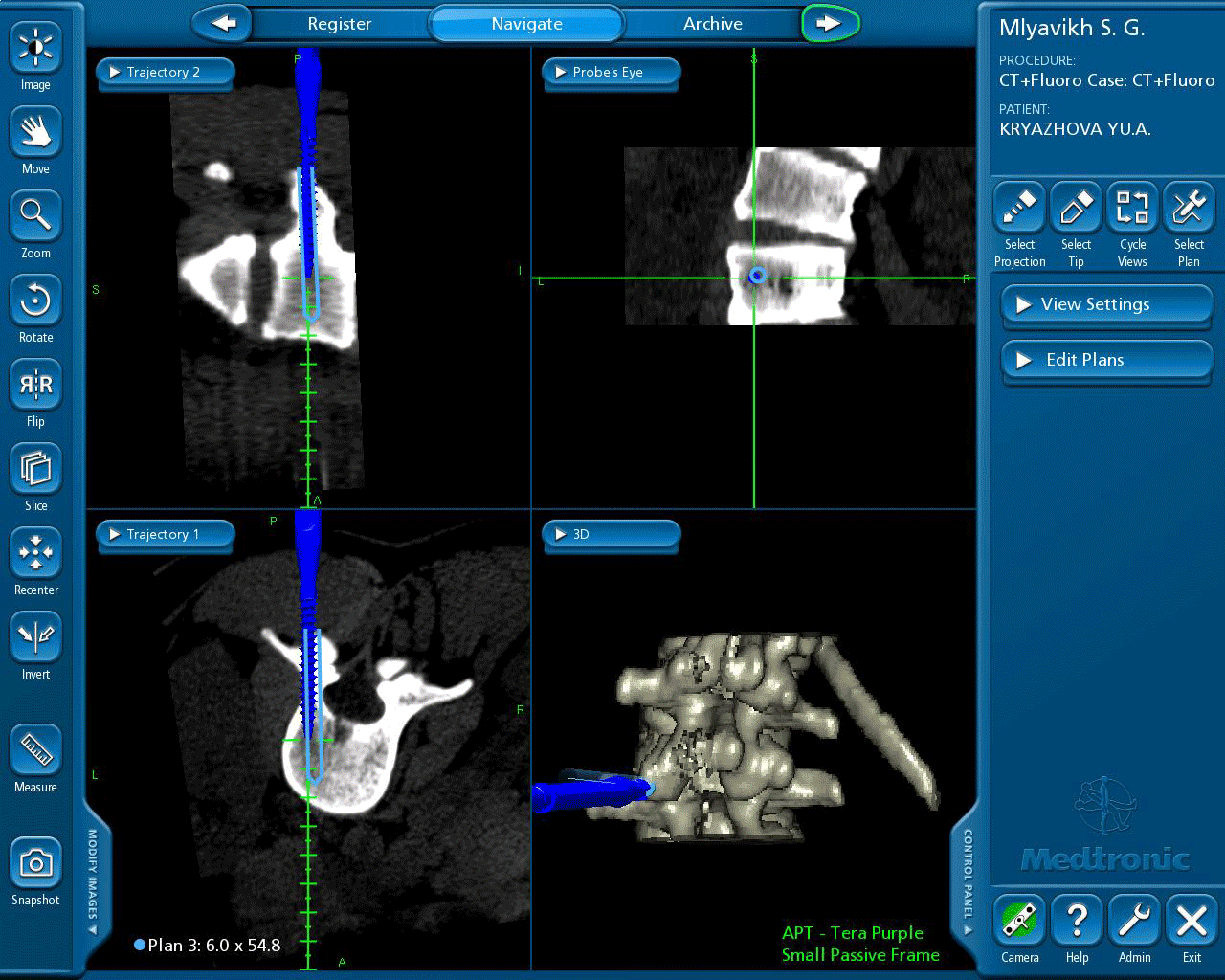Expand Probe's Eye view dropdown
The image size is (1225, 980).
pos(612,72)
